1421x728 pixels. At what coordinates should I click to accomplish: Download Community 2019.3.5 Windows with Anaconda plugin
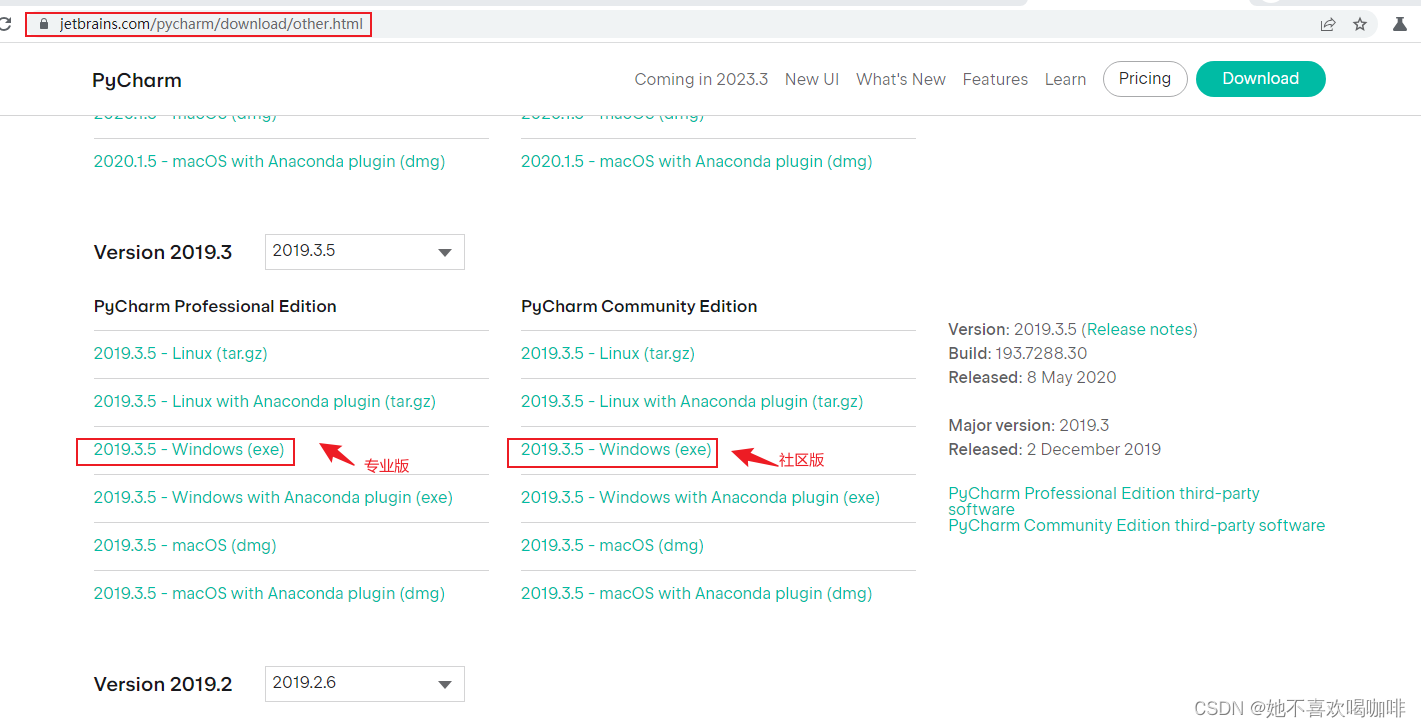point(700,497)
